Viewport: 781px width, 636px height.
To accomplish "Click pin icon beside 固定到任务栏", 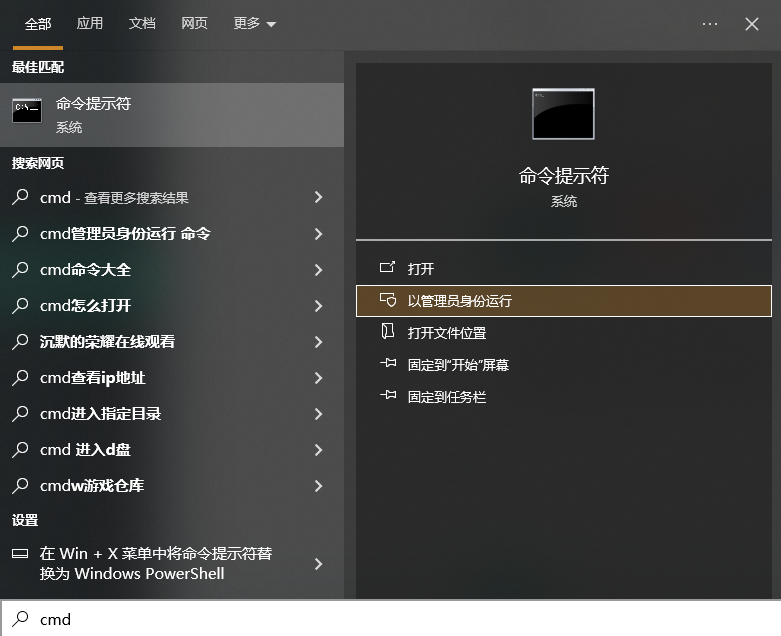I will click(x=388, y=395).
